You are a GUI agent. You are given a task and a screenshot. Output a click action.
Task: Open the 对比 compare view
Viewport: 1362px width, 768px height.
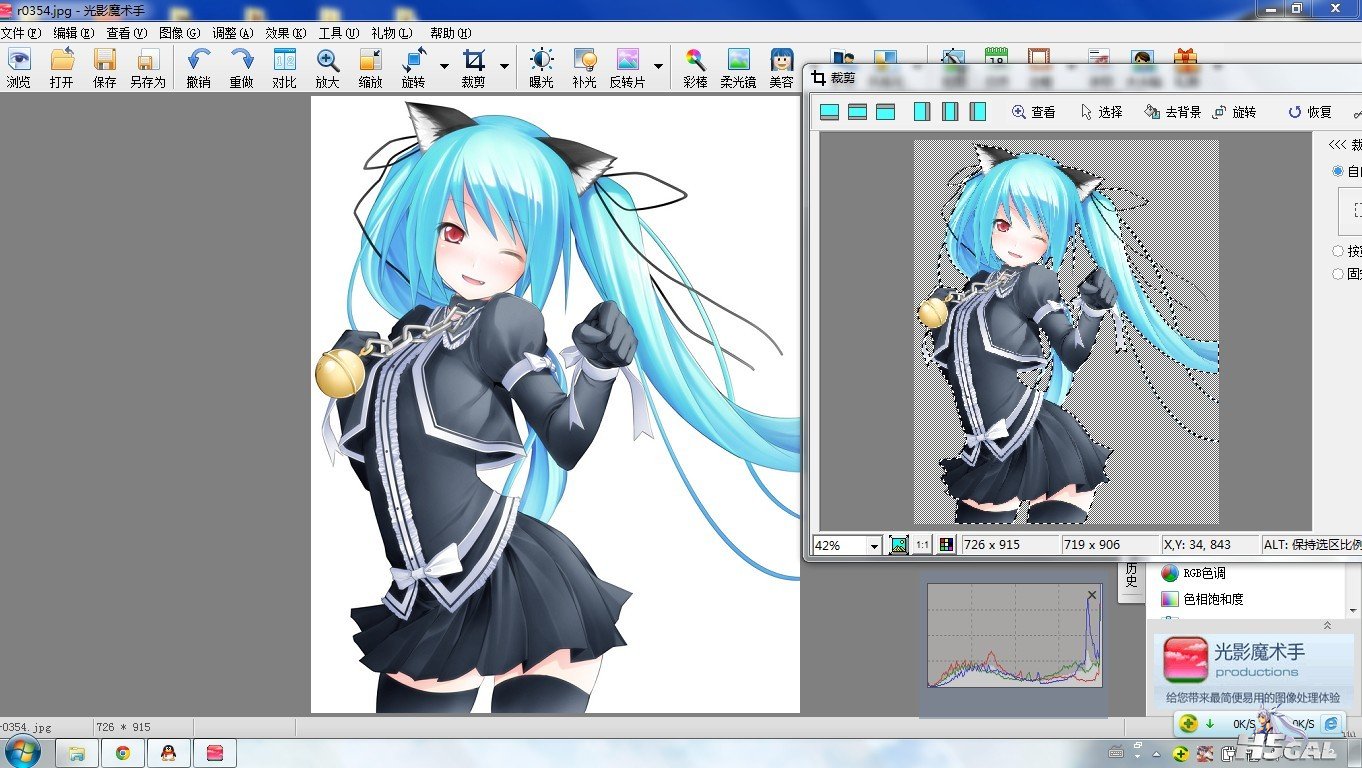284,69
